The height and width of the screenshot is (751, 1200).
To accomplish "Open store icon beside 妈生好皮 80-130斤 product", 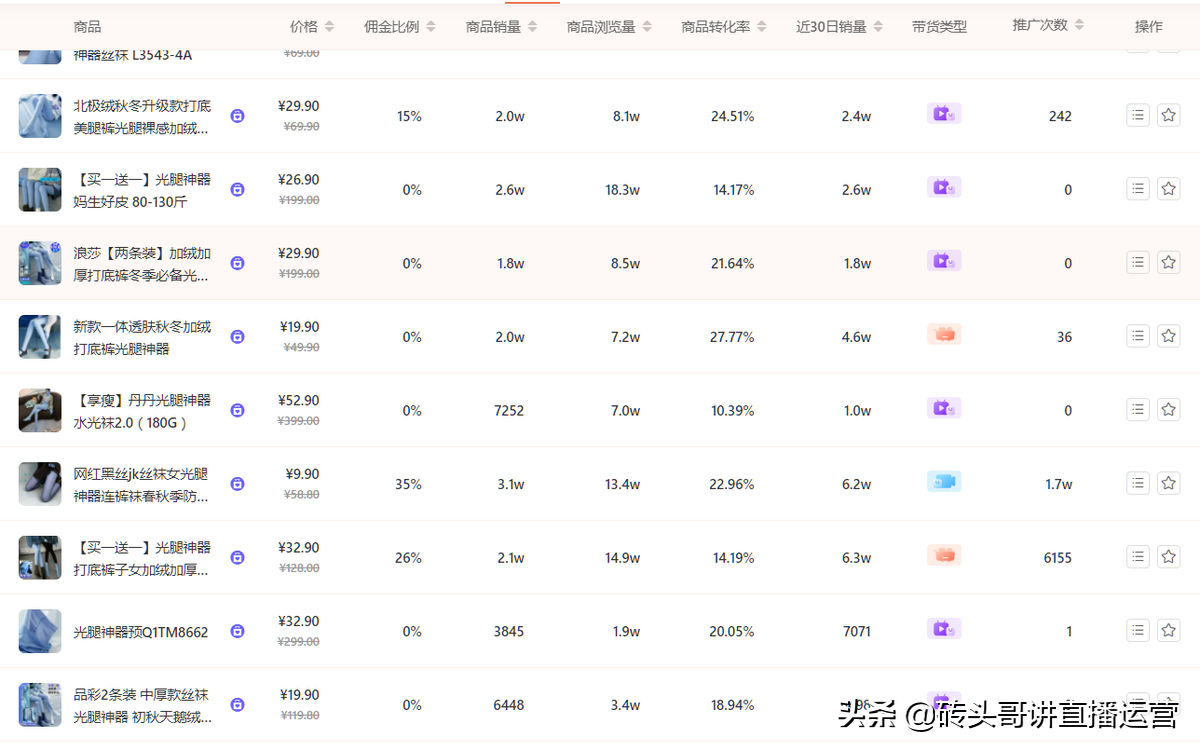I will coord(237,190).
